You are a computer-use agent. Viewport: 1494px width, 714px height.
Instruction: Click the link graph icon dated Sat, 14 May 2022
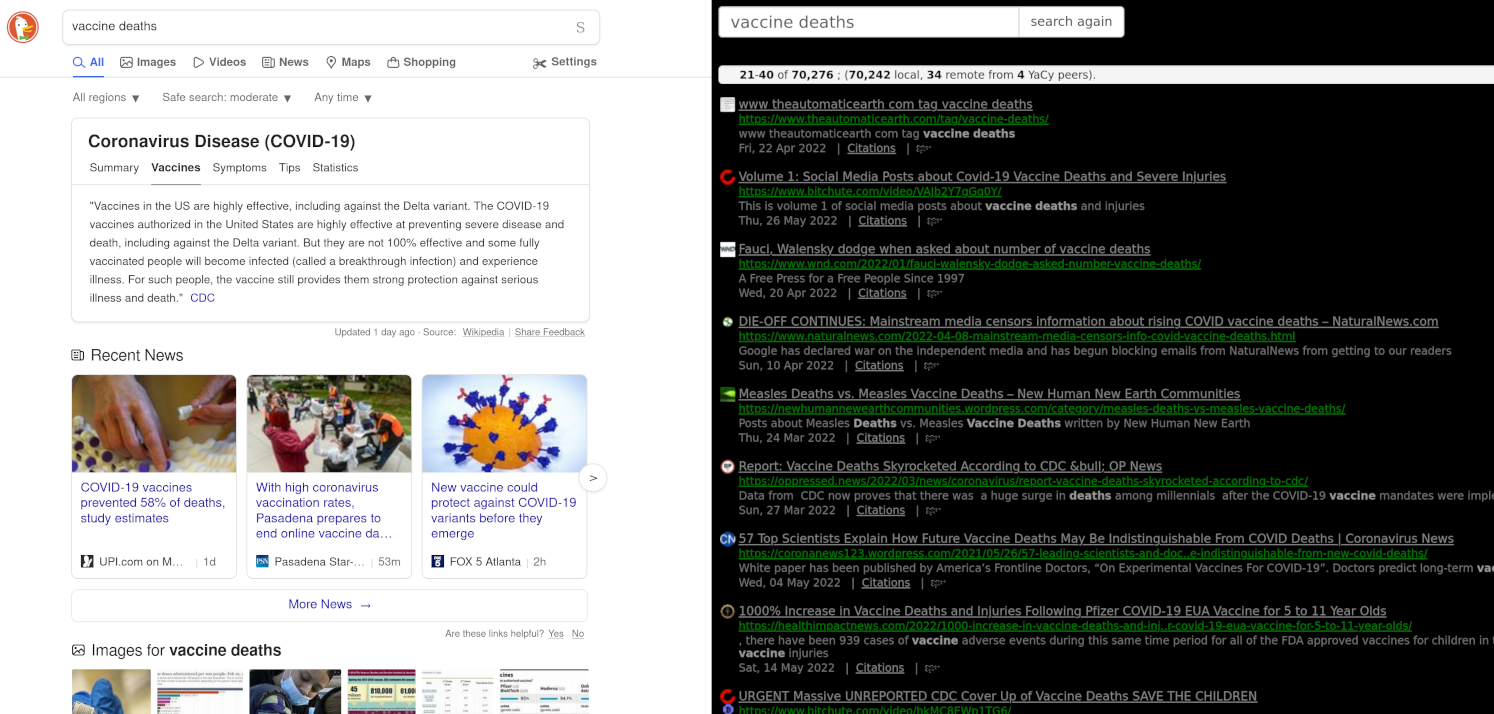pos(933,668)
